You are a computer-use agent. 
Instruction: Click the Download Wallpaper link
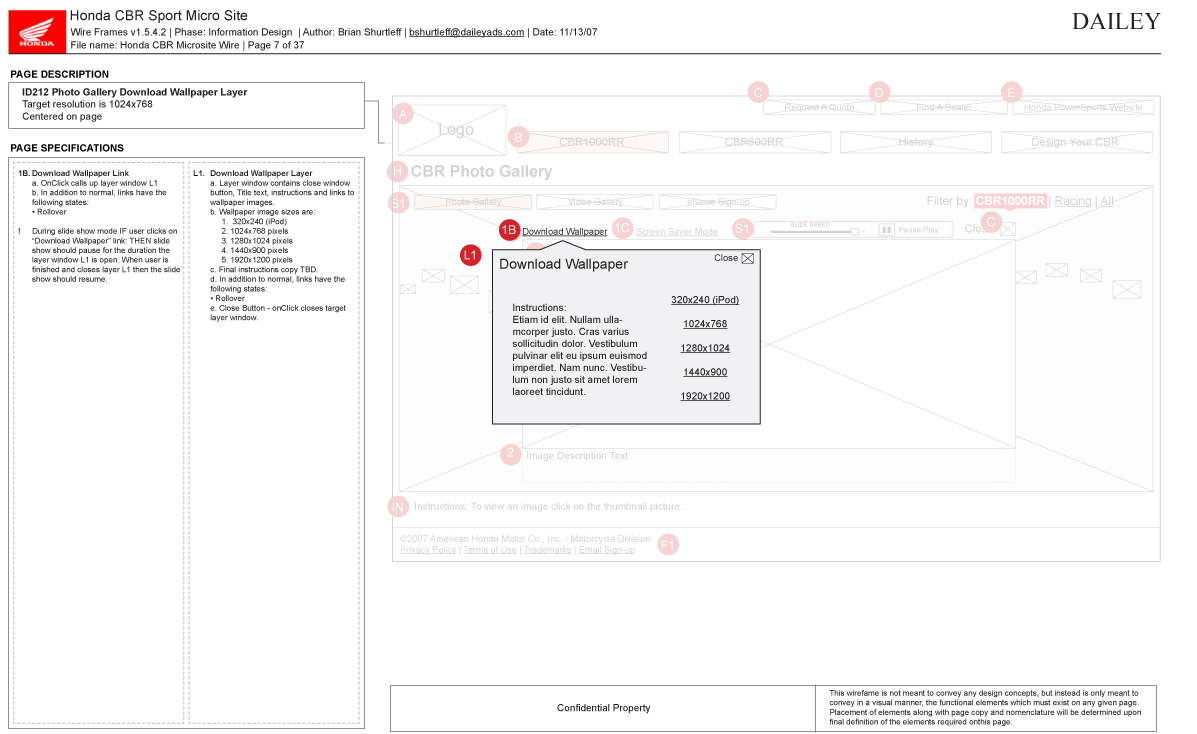564,232
